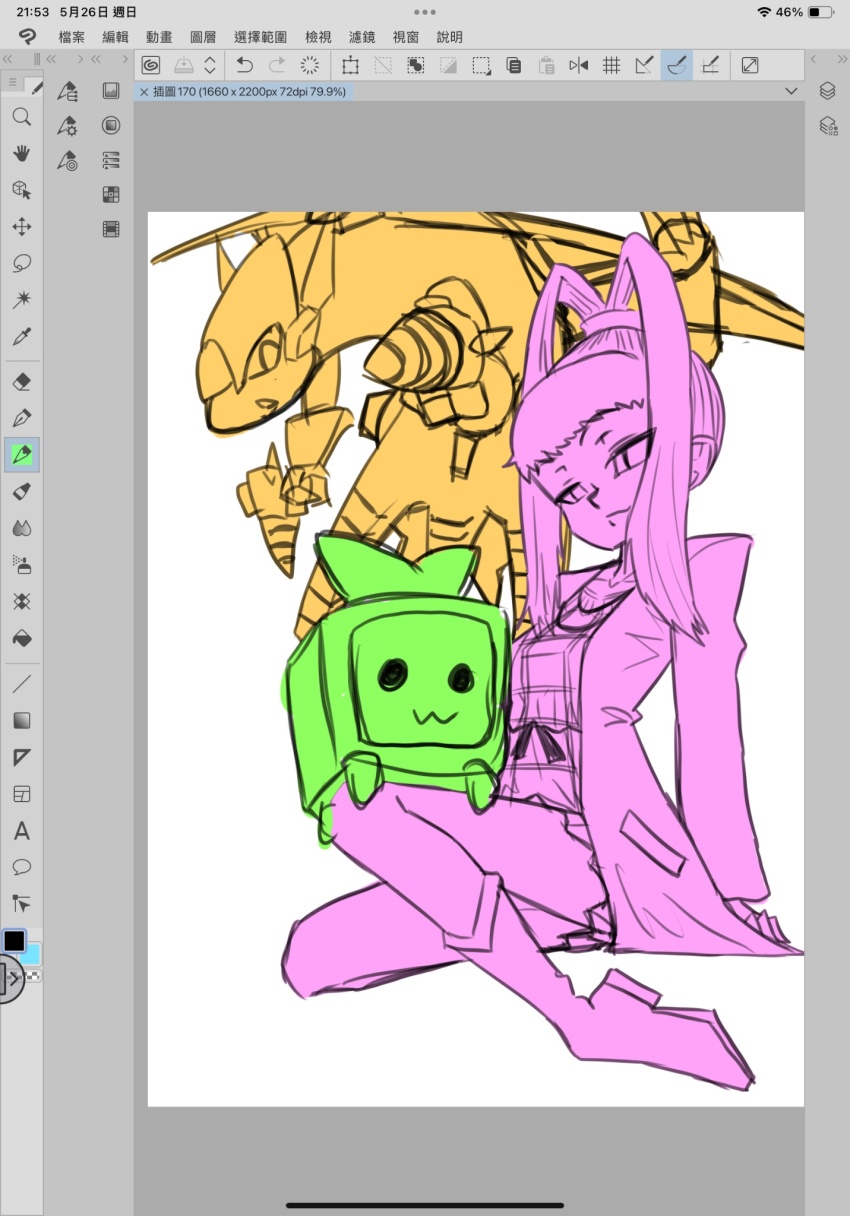Select the Eraser tool

21,381
